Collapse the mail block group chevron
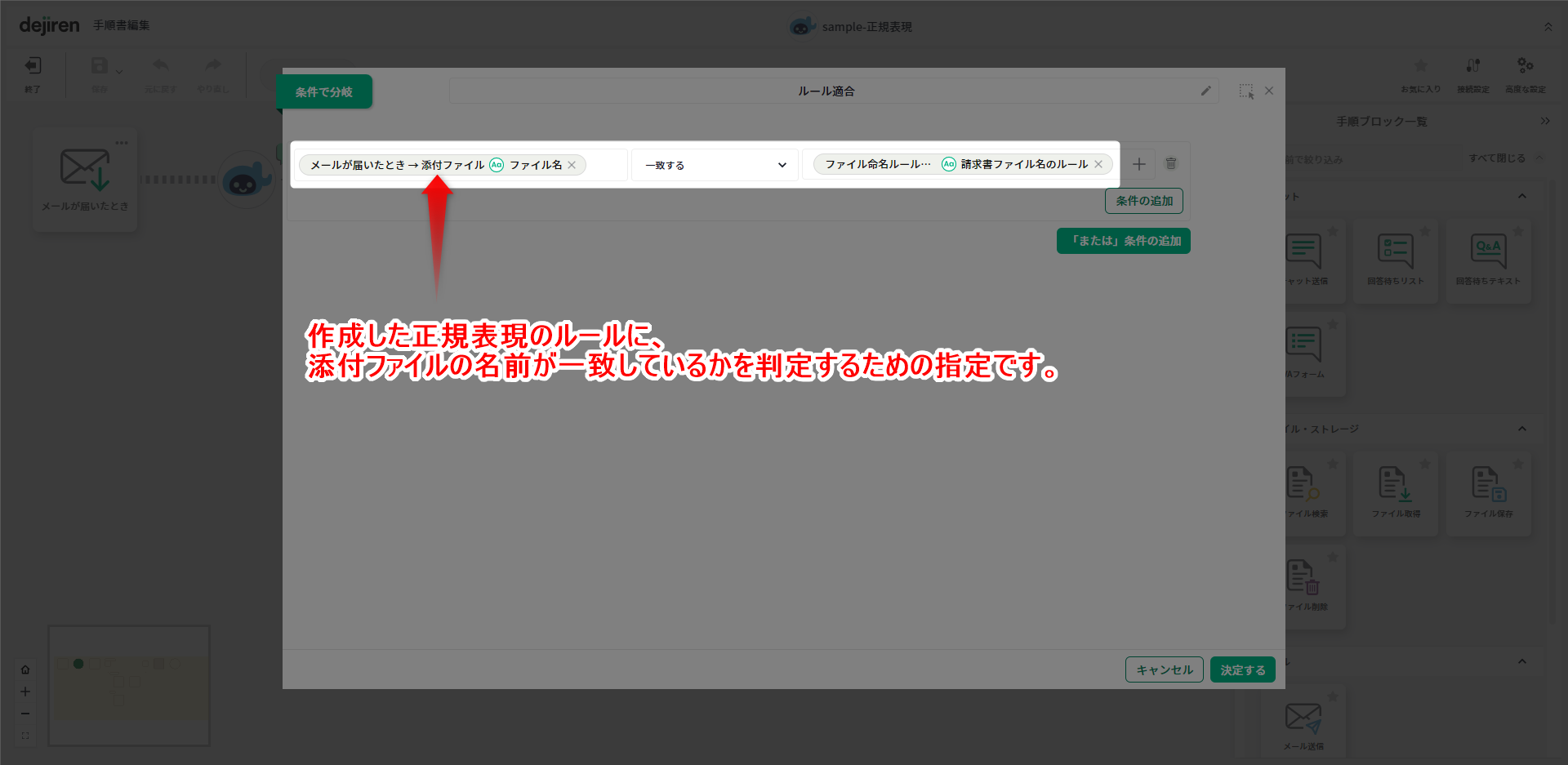Image resolution: width=1568 pixels, height=765 pixels. (1522, 661)
